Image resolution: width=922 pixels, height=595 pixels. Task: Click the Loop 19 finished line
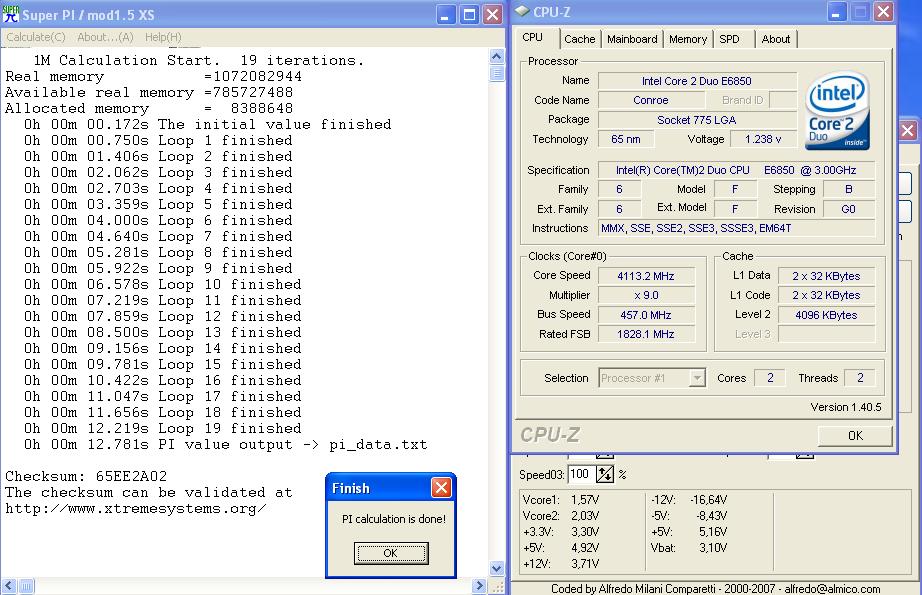tap(163, 428)
